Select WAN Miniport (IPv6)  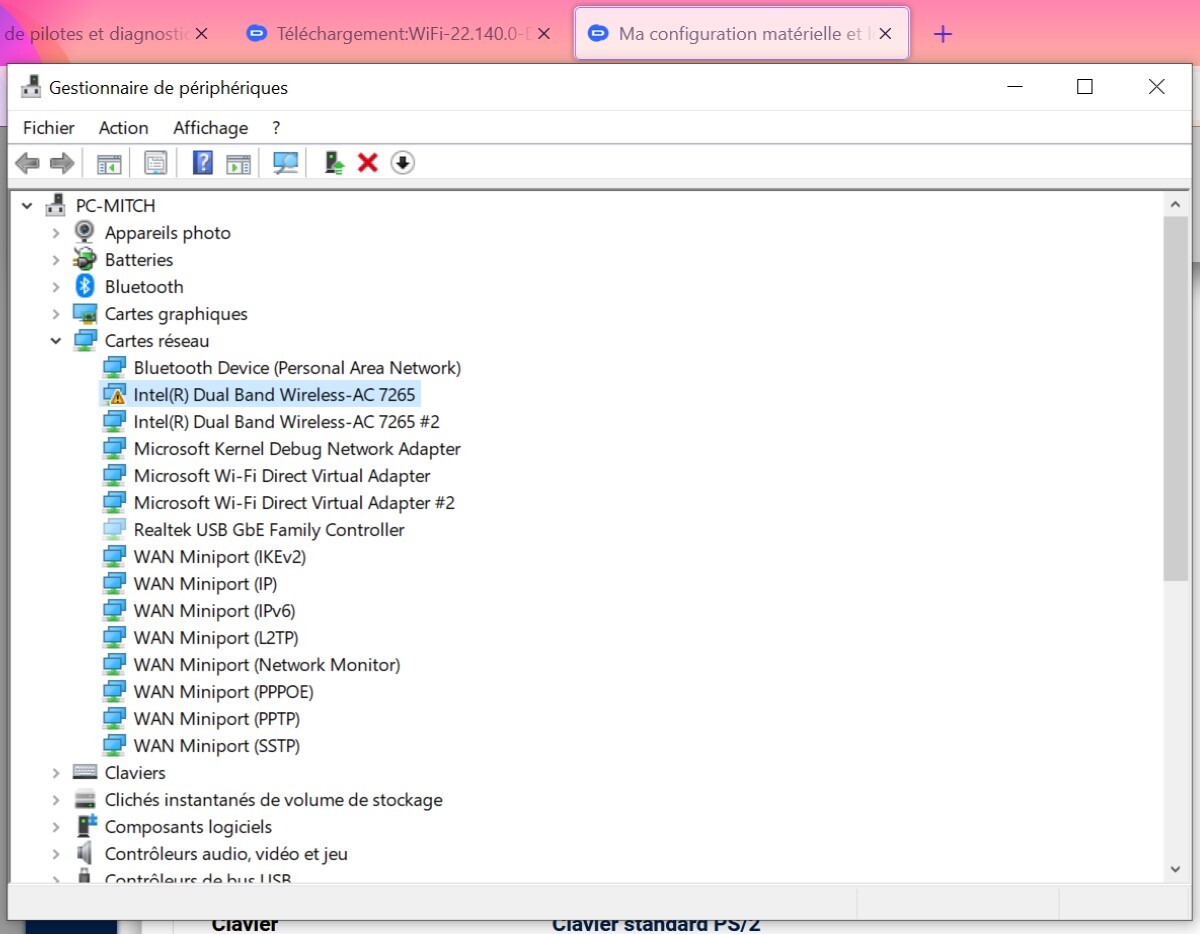215,610
